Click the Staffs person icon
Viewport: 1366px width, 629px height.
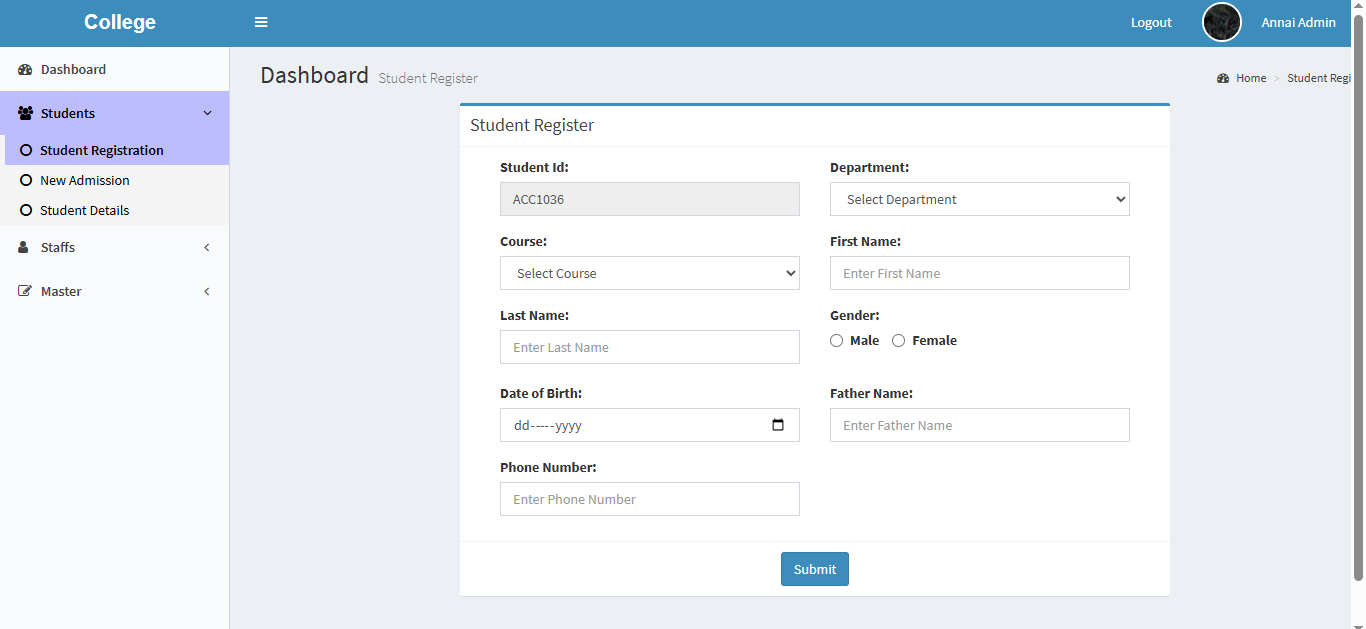click(24, 247)
